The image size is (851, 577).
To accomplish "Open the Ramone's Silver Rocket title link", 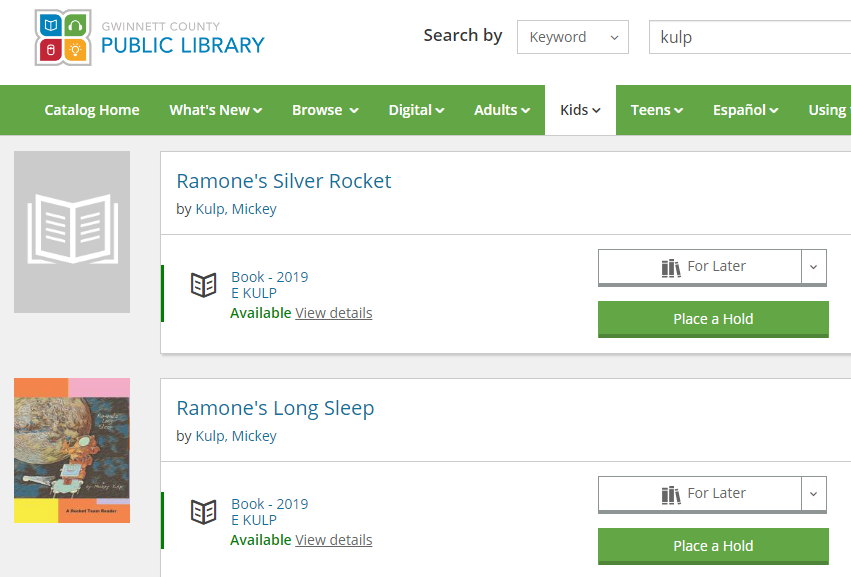I will tap(284, 181).
